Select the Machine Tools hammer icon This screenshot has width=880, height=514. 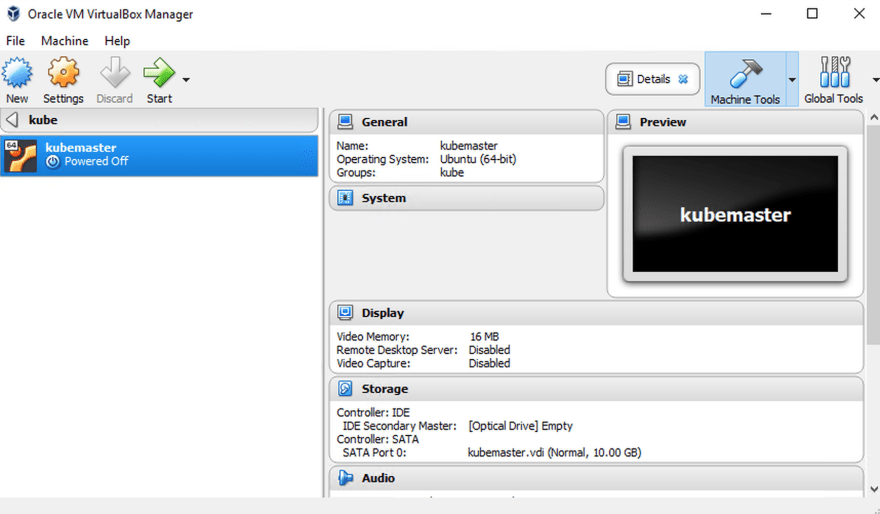pos(745,74)
